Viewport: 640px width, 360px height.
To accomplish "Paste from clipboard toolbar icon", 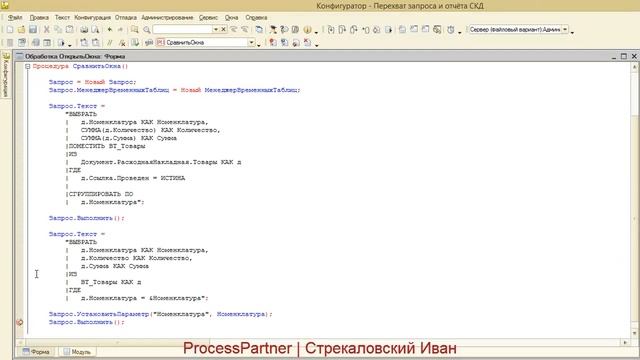I will click(x=70, y=29).
